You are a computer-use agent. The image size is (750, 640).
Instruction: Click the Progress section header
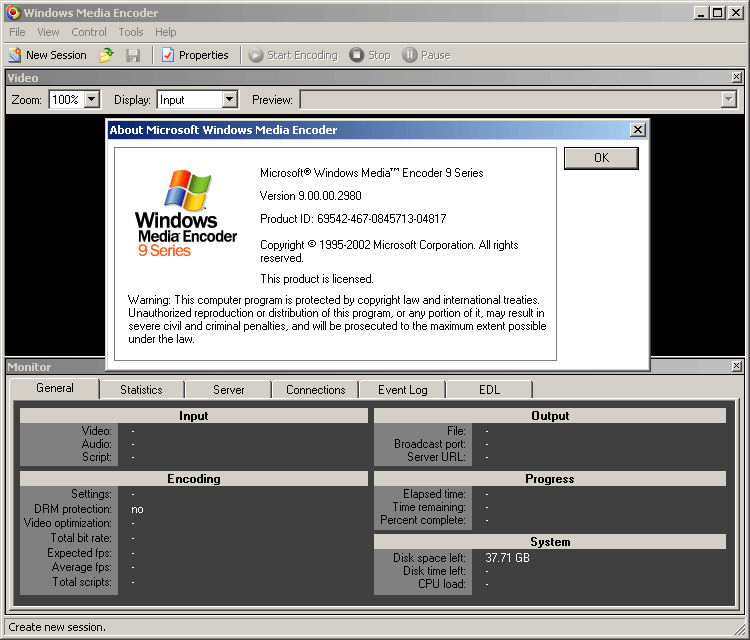(550, 479)
